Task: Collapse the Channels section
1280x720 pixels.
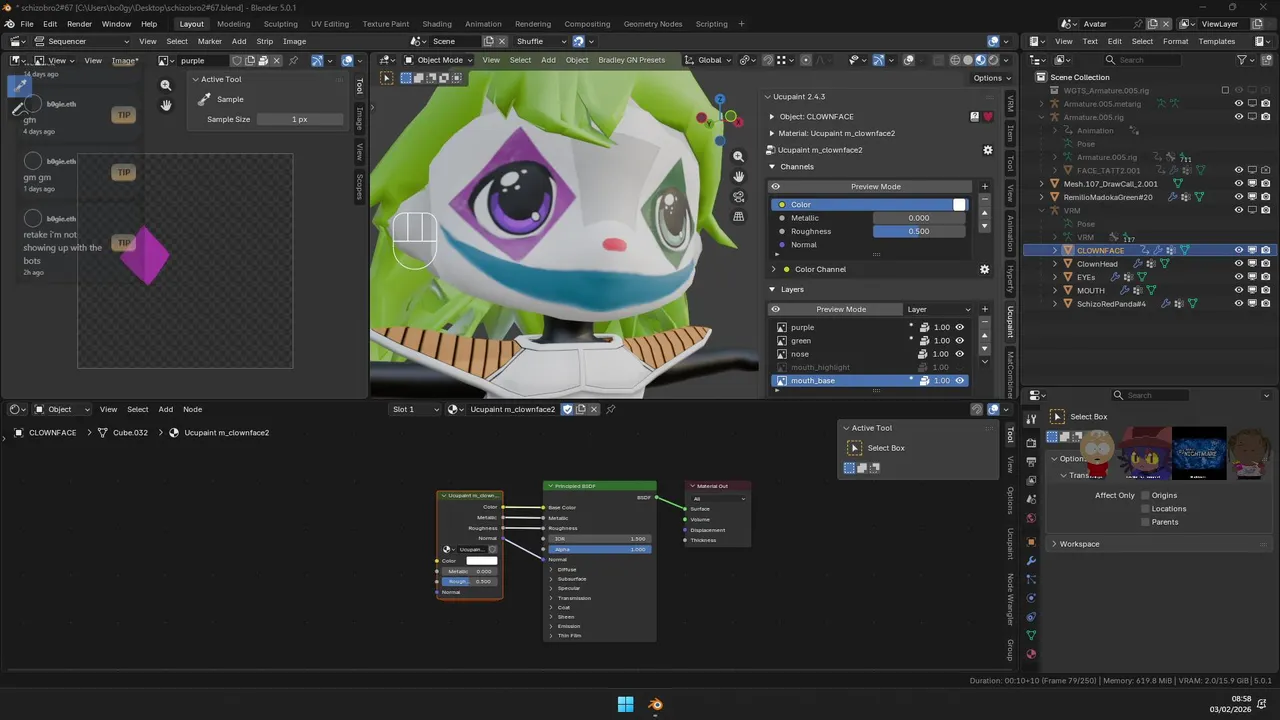Action: (772, 167)
